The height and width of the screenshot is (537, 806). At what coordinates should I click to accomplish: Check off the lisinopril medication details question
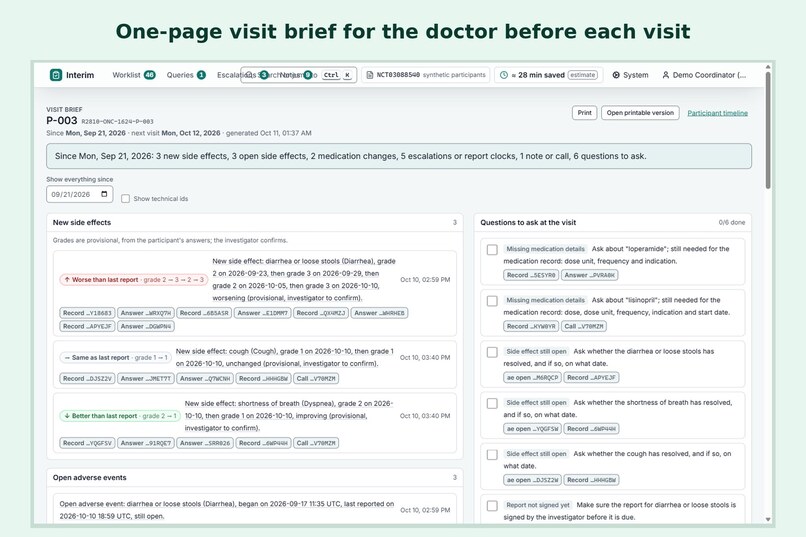(492, 301)
